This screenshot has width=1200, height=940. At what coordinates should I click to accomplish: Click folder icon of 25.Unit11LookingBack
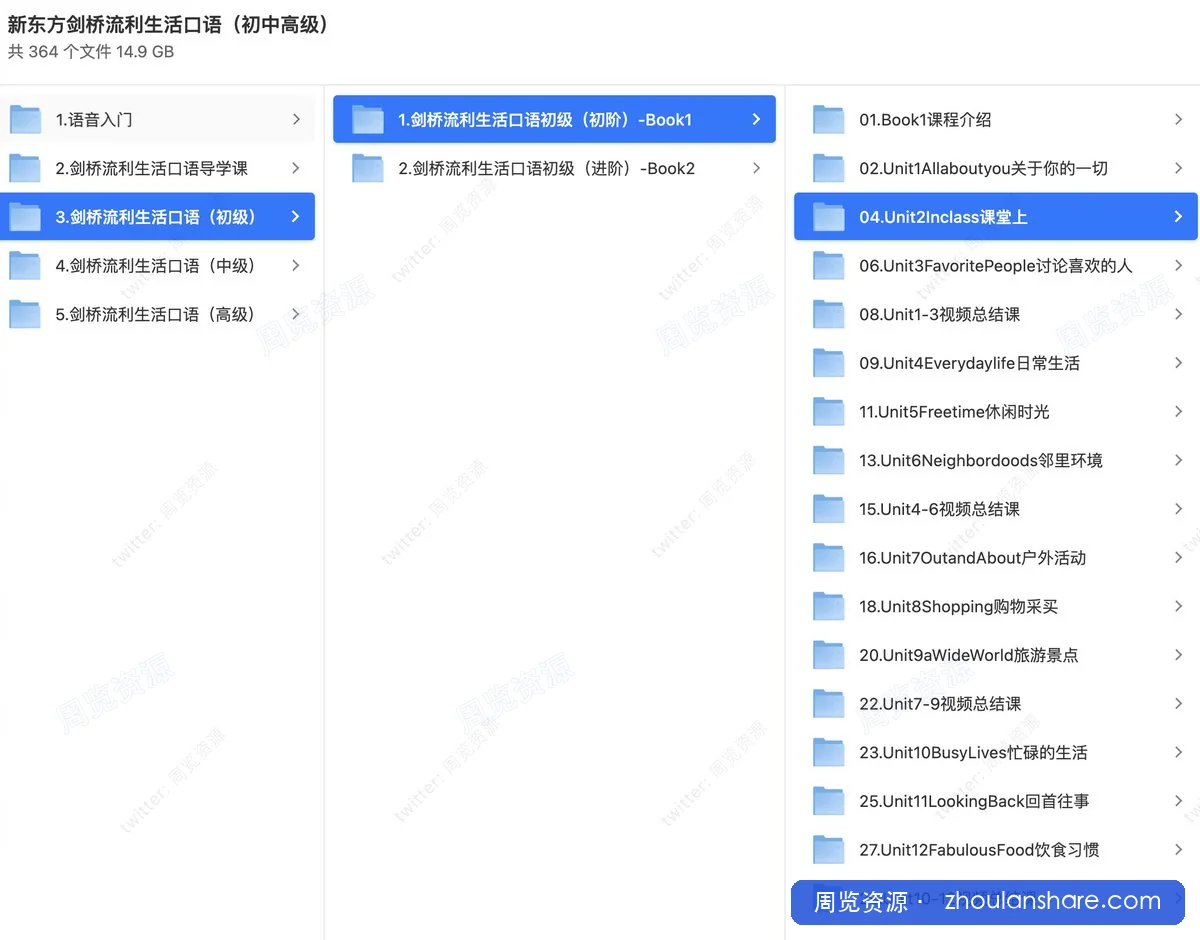click(829, 801)
